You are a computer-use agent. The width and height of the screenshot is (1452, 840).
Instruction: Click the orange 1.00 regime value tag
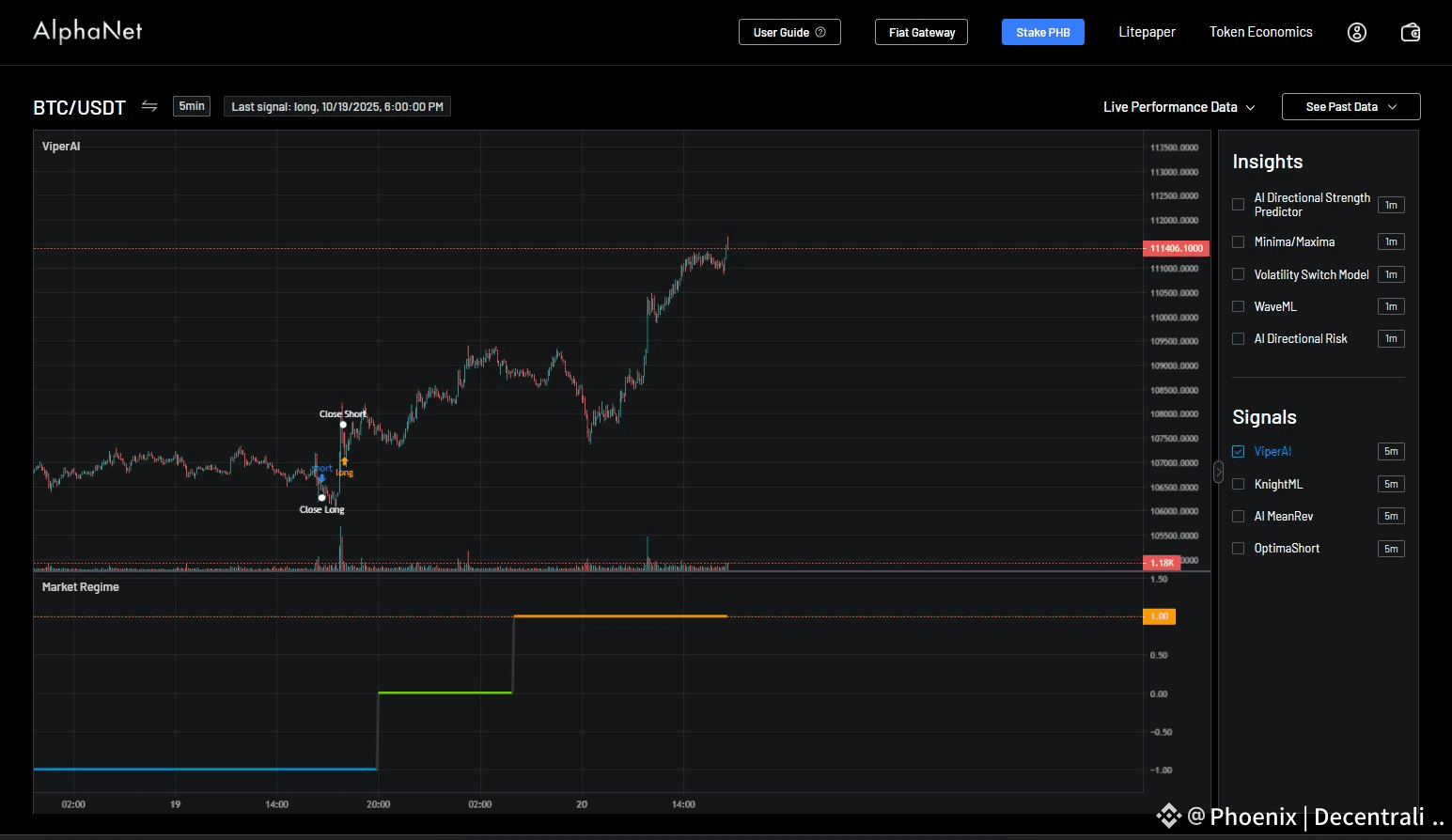click(1159, 616)
